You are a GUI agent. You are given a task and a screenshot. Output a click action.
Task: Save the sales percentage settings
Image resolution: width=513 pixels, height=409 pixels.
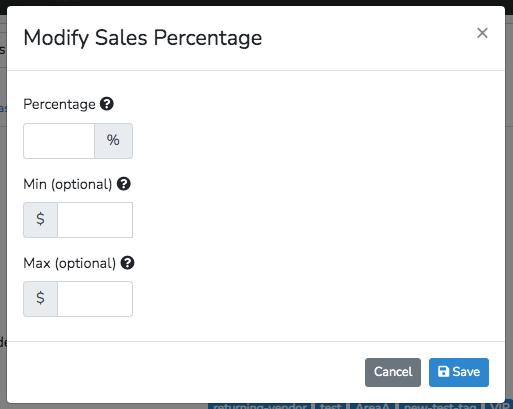[459, 372]
